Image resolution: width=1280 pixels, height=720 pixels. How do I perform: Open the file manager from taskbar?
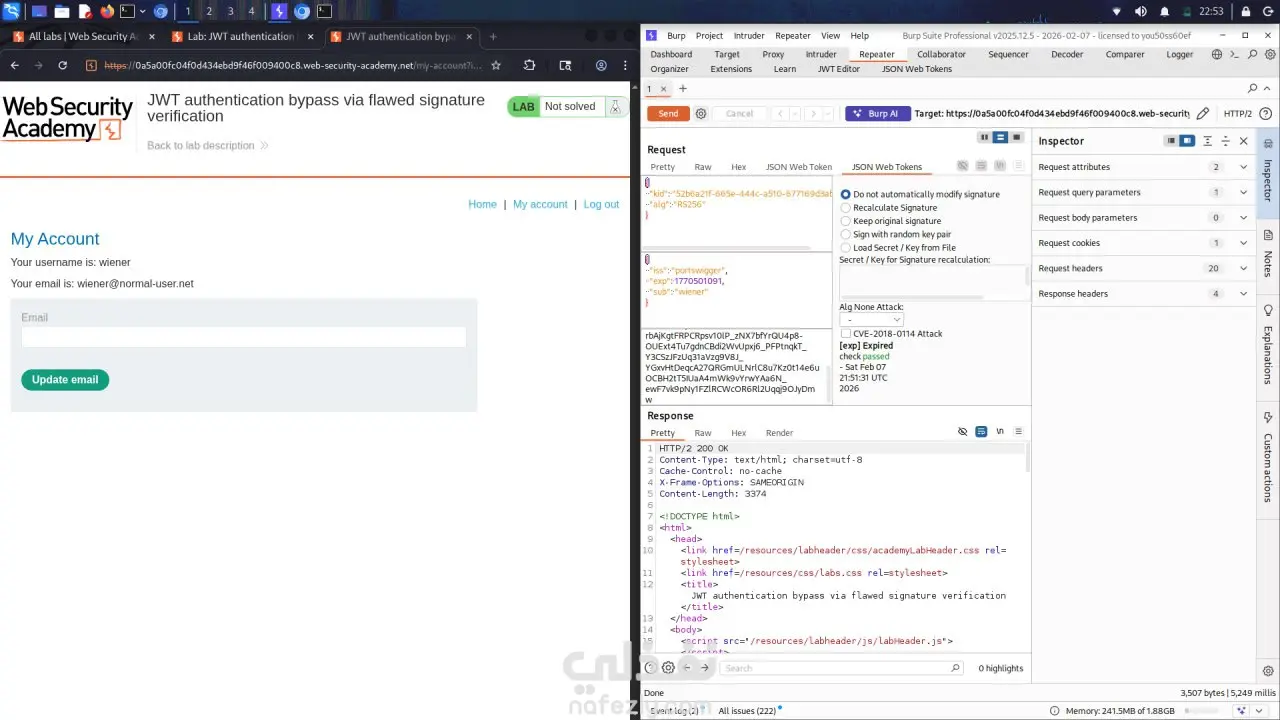(x=62, y=12)
